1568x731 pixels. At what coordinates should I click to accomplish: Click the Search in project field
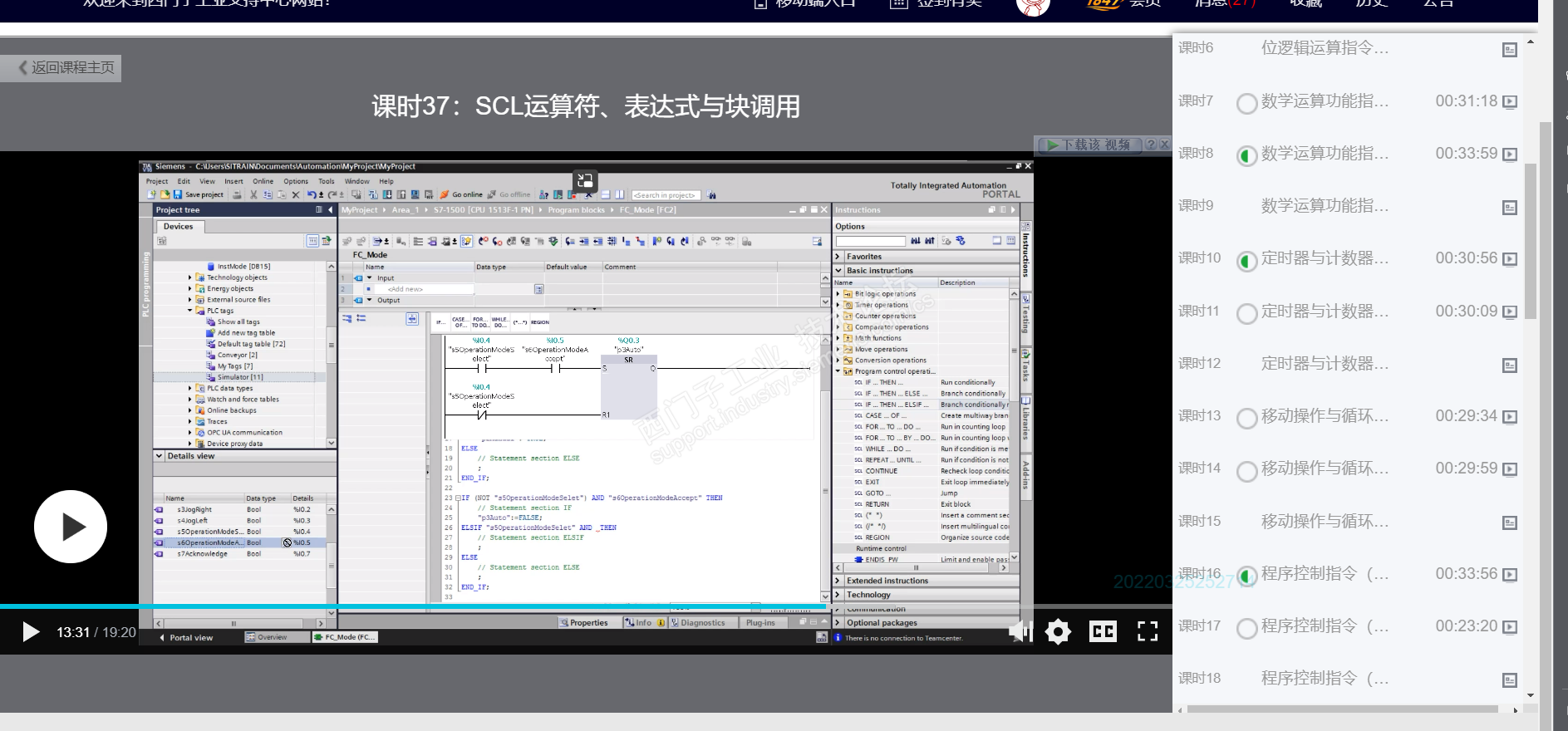pos(666,195)
